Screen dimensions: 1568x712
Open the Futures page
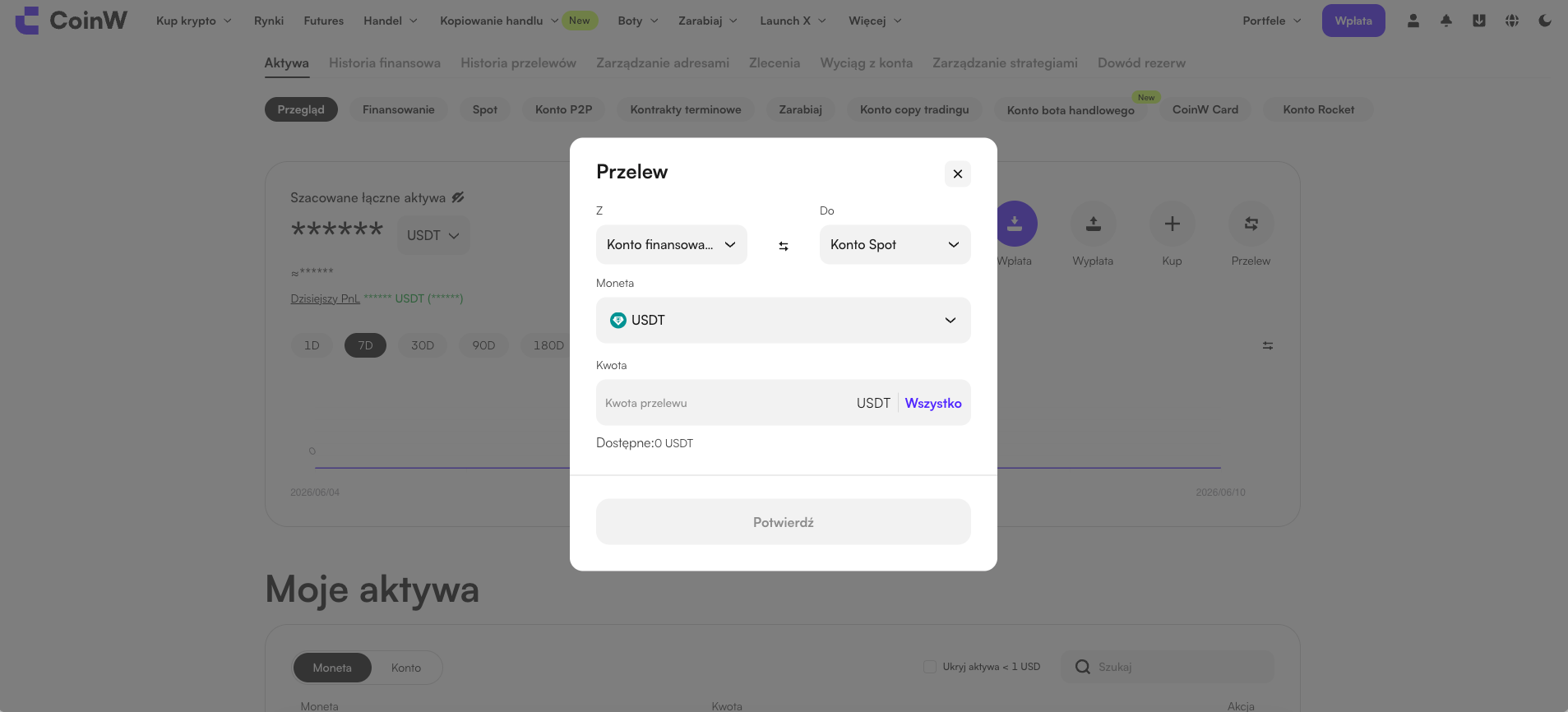click(324, 21)
